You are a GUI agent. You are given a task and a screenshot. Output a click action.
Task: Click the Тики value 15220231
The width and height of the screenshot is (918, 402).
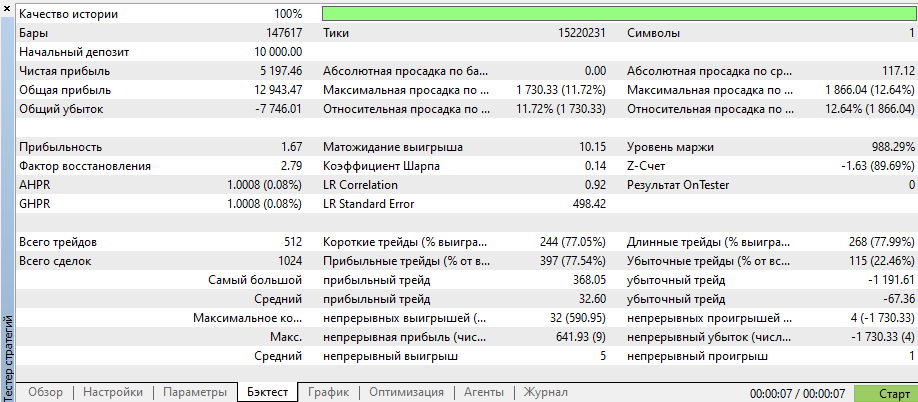click(x=581, y=33)
